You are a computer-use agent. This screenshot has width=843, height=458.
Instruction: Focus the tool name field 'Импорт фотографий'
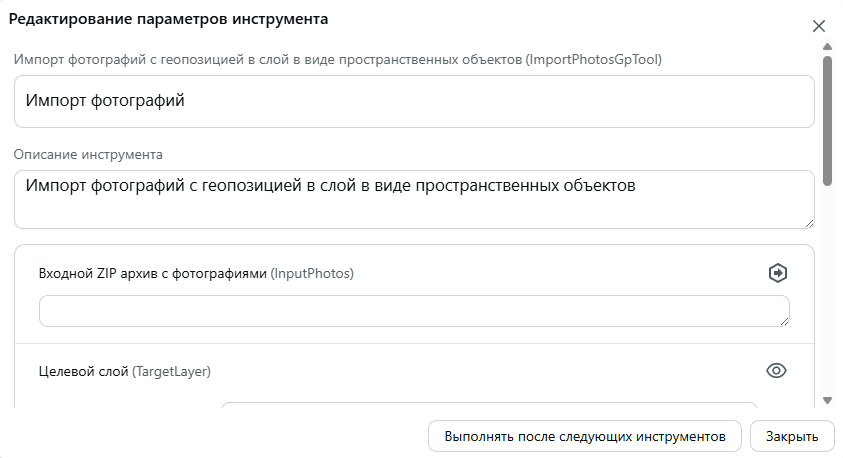click(x=414, y=102)
